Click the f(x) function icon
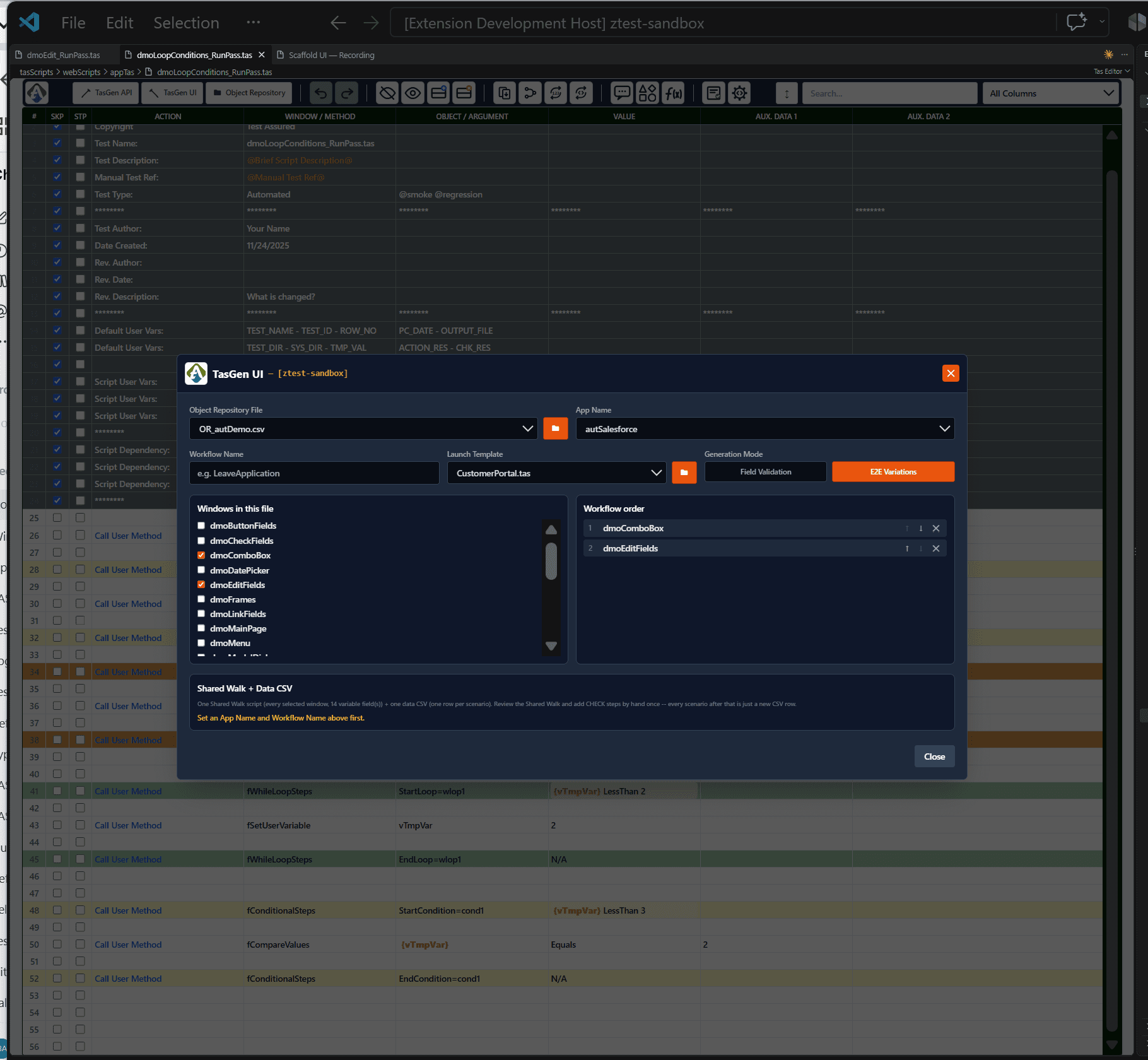The image size is (1148, 1060). (673, 93)
